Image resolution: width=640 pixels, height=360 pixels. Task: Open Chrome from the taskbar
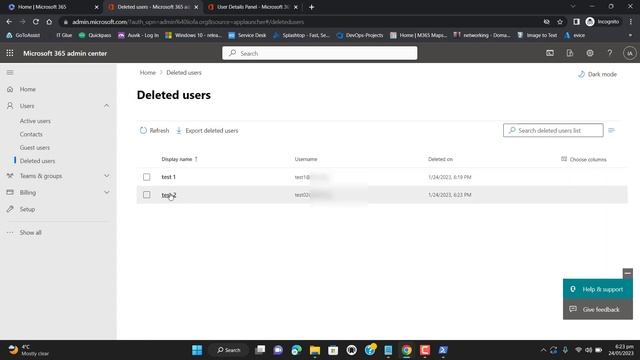click(407, 350)
